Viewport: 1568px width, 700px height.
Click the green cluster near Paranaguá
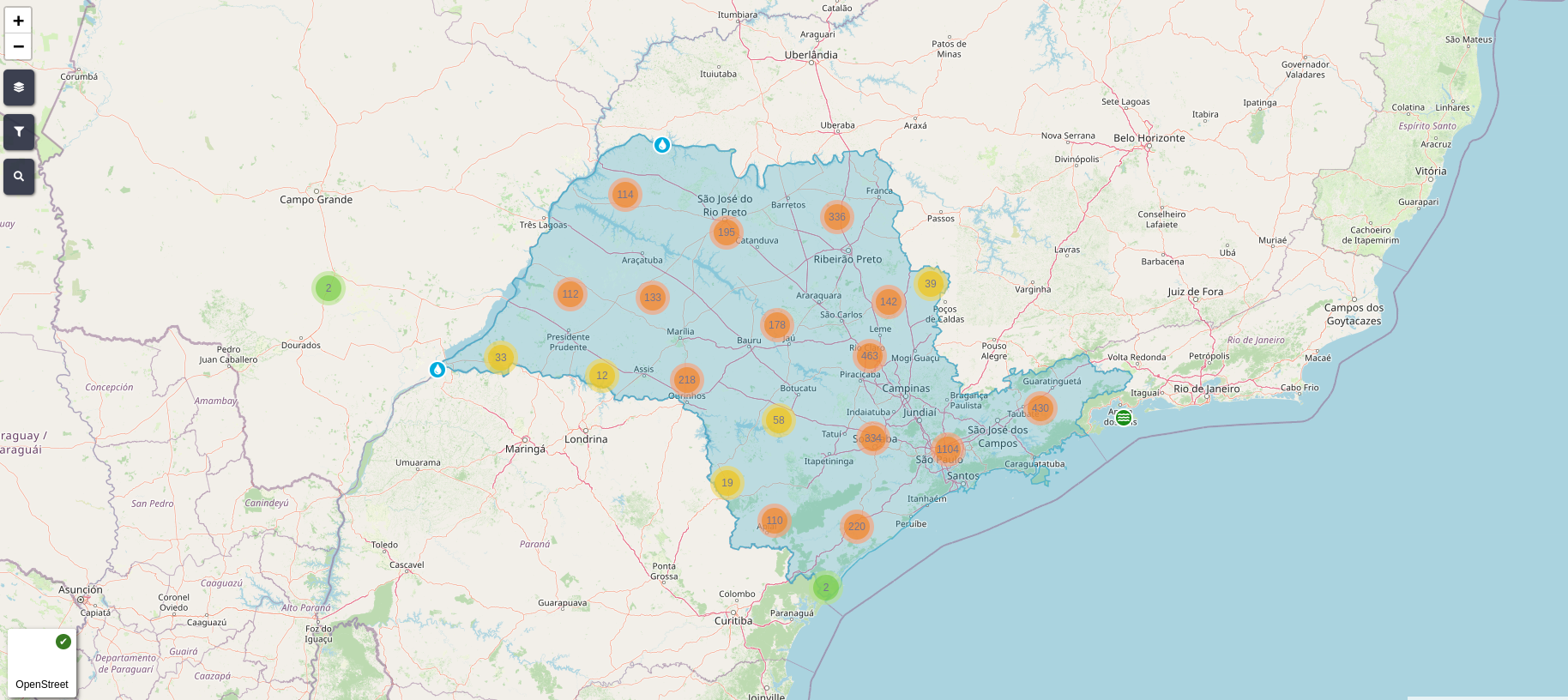click(826, 588)
